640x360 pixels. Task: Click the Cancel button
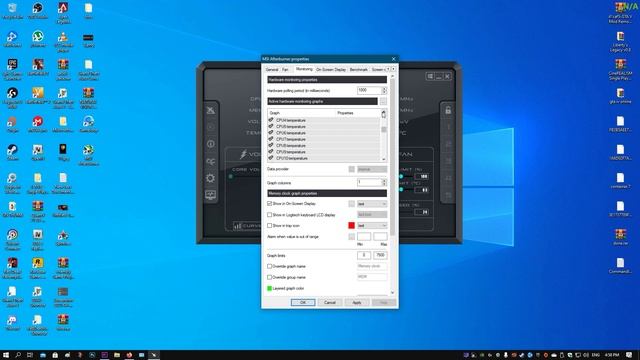point(330,302)
